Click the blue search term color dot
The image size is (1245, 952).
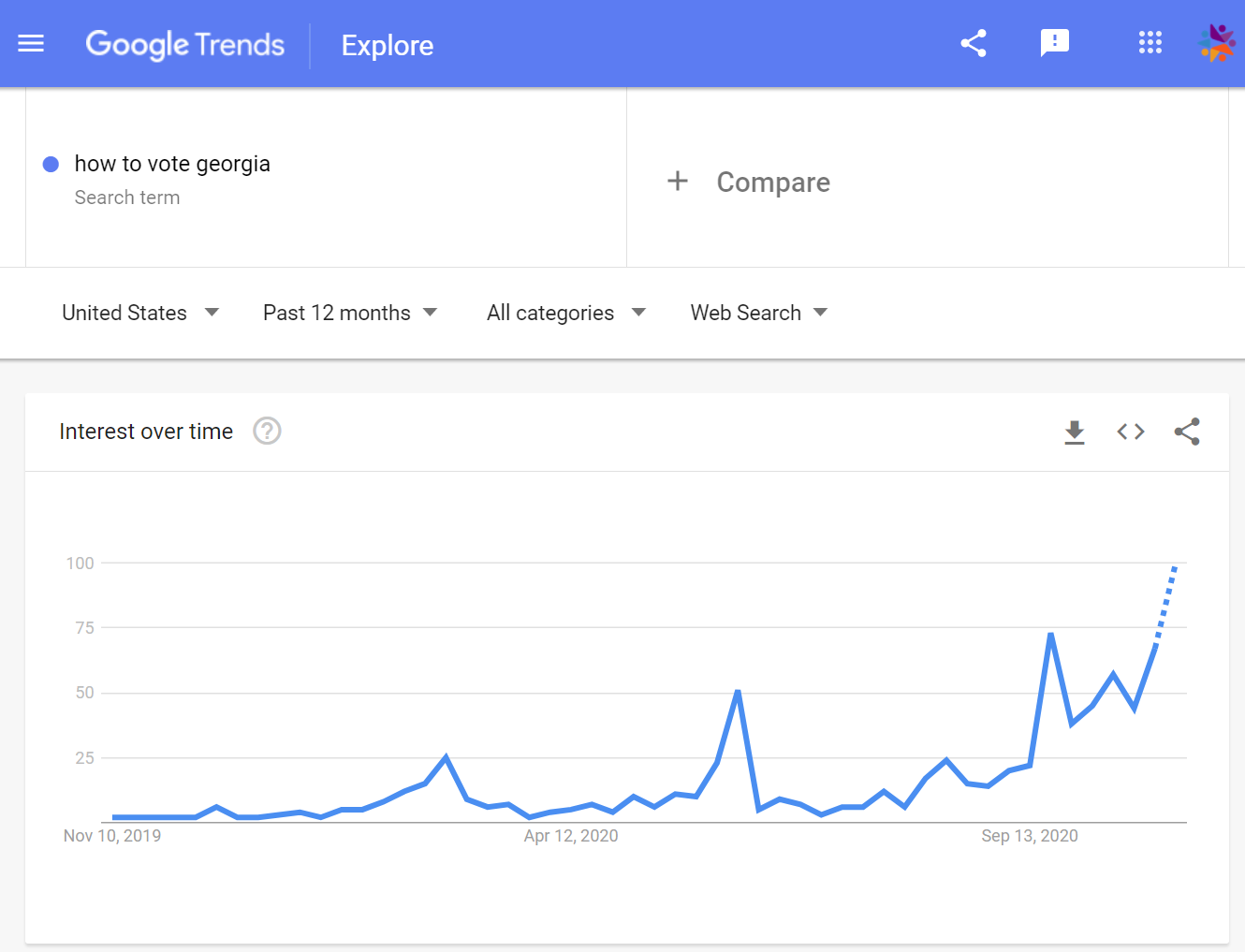coord(51,164)
